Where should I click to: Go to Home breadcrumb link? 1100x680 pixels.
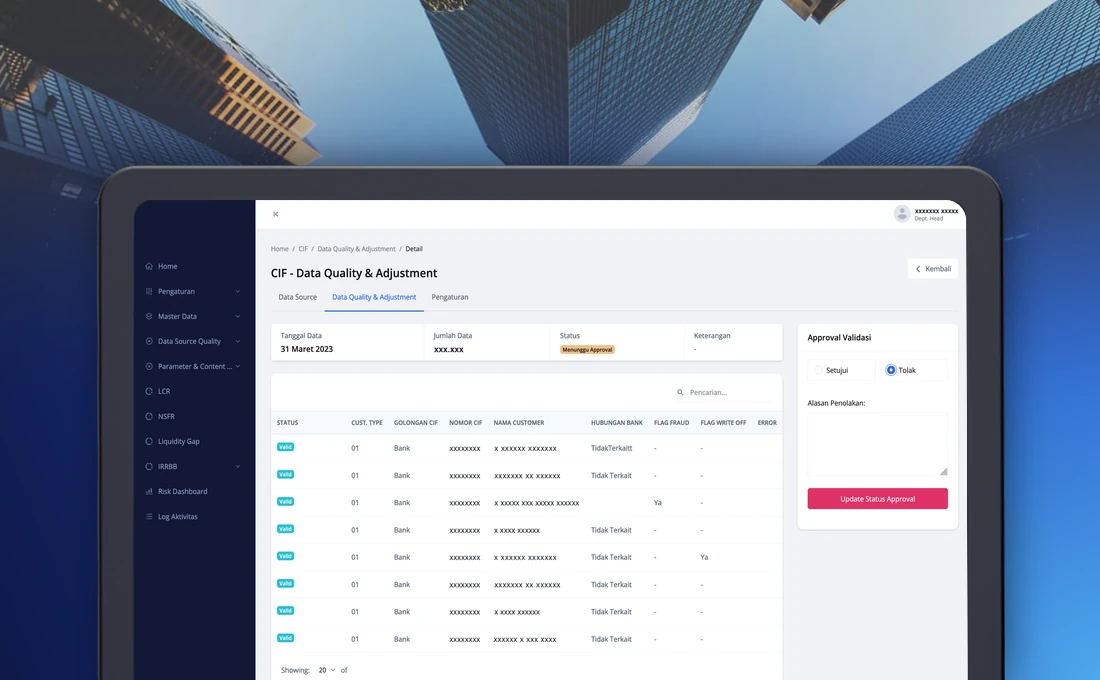[x=279, y=249]
